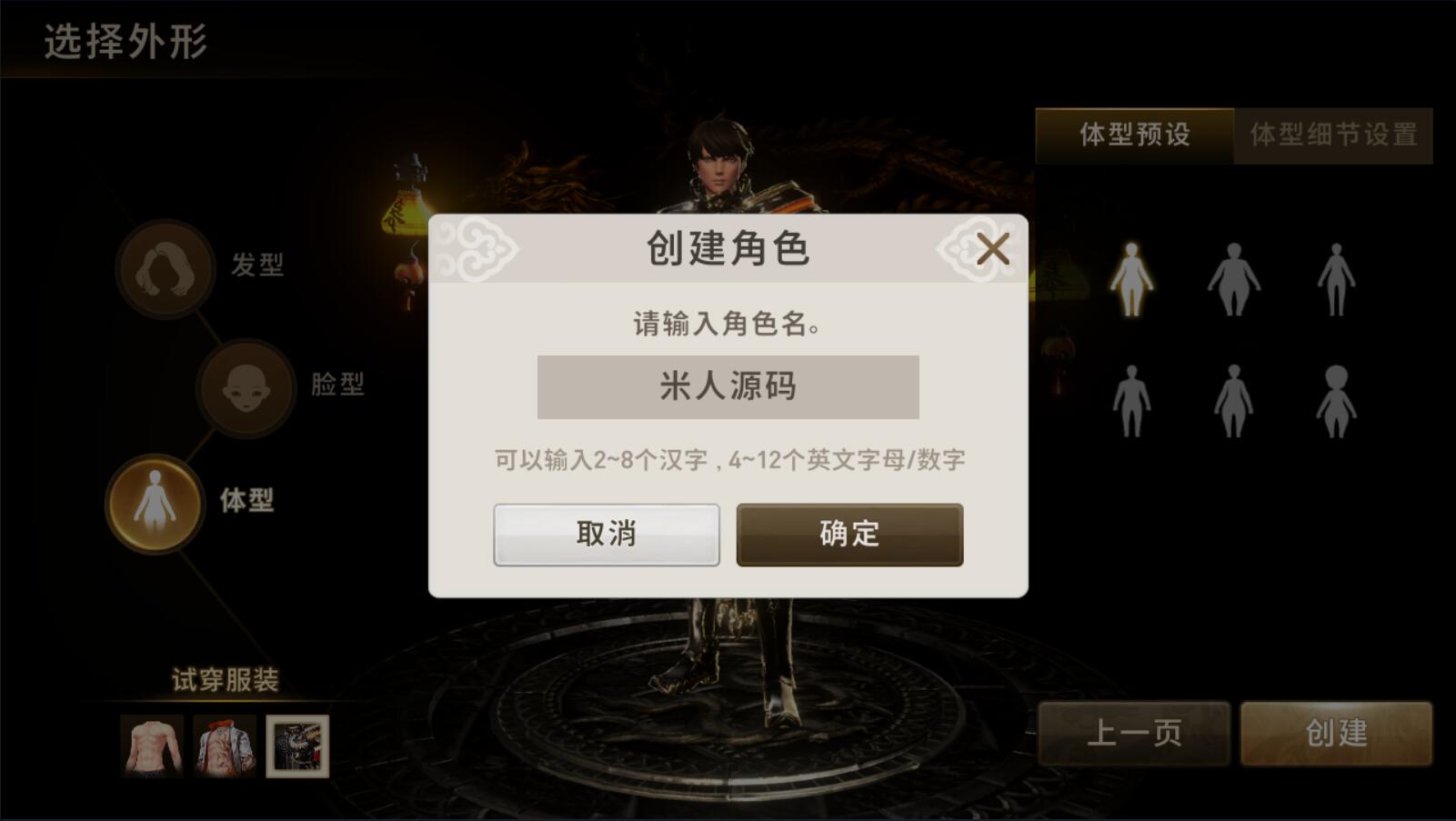This screenshot has height=821, width=1456.
Task: Click the 创建 create button
Action: coord(1337,733)
